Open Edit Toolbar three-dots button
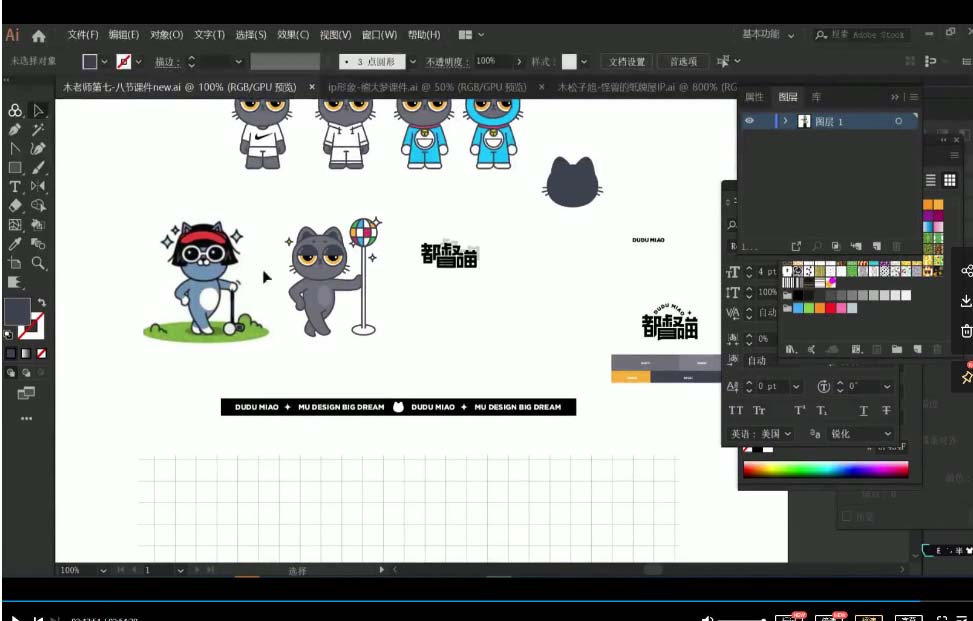The width and height of the screenshot is (973, 621). [26, 419]
